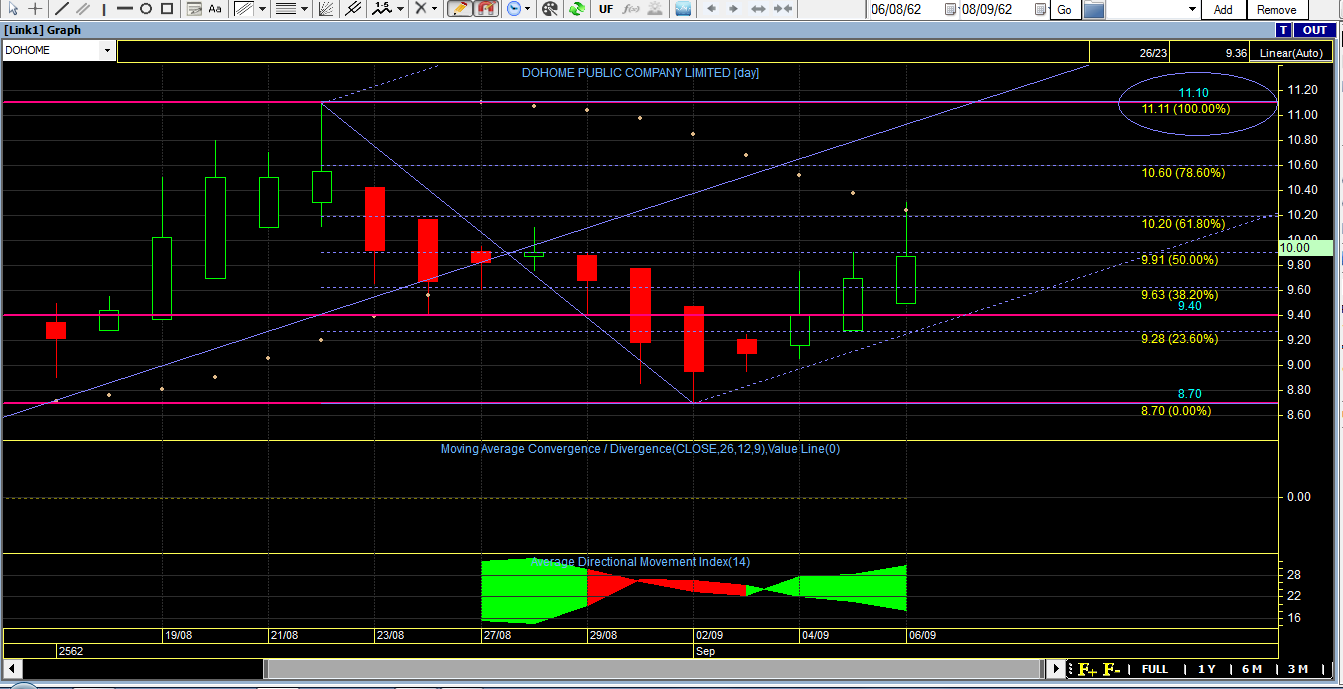
Task: Click the expand horizontally arrows icon
Action: 759,9
